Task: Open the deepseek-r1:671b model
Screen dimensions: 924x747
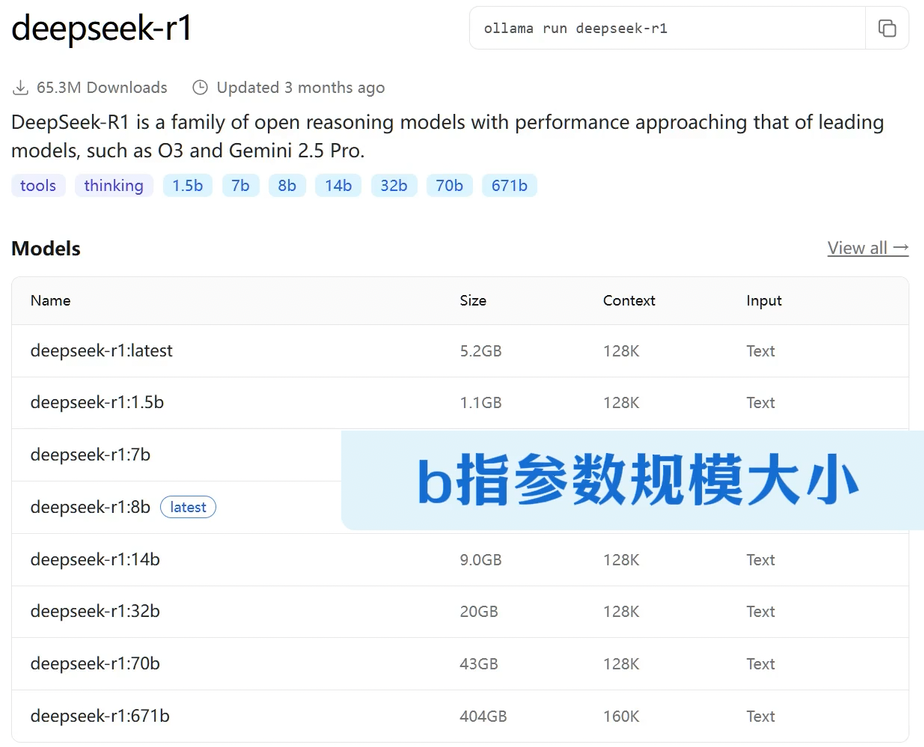Action: pyautogui.click(x=100, y=716)
